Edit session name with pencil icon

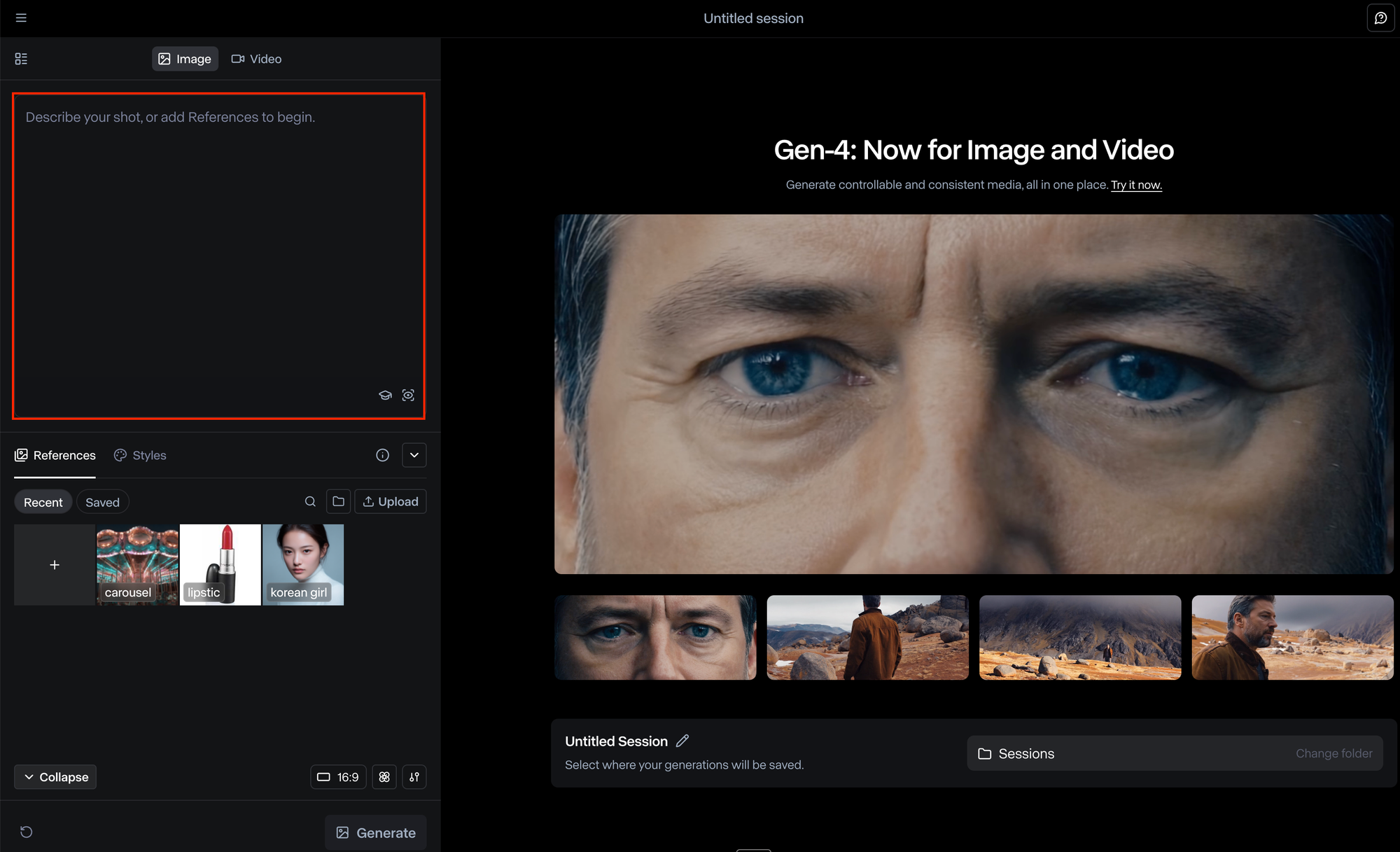(x=682, y=741)
